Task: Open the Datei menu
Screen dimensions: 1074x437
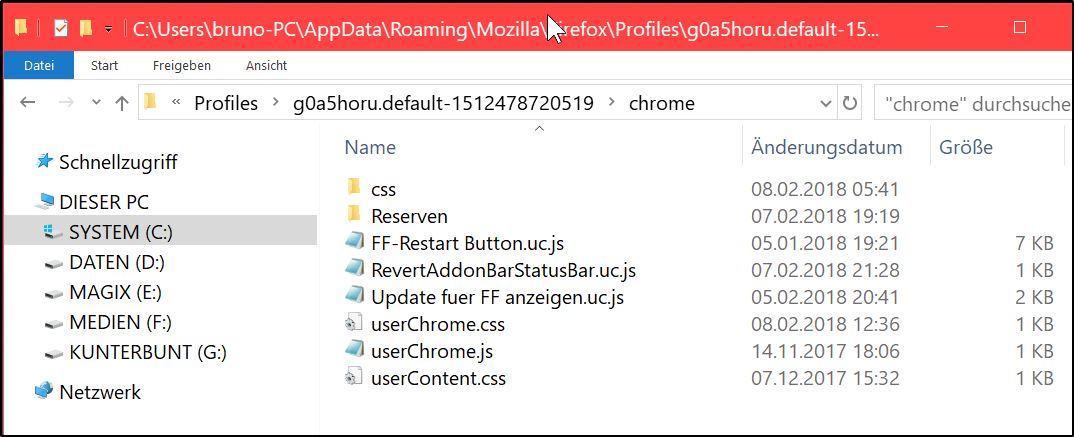Action: (x=38, y=66)
